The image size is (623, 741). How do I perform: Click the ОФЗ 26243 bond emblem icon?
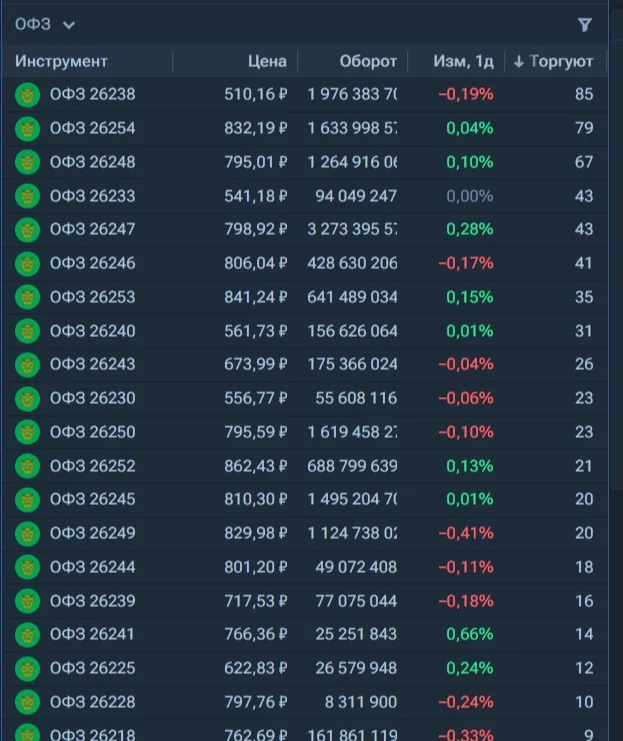coord(27,365)
